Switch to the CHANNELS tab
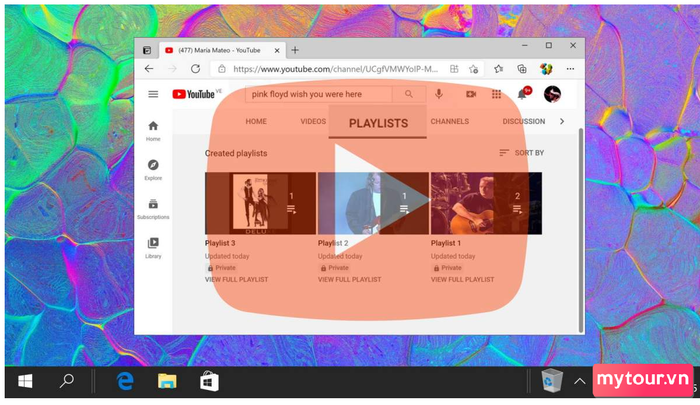This screenshot has height=405, width=700. (x=450, y=121)
